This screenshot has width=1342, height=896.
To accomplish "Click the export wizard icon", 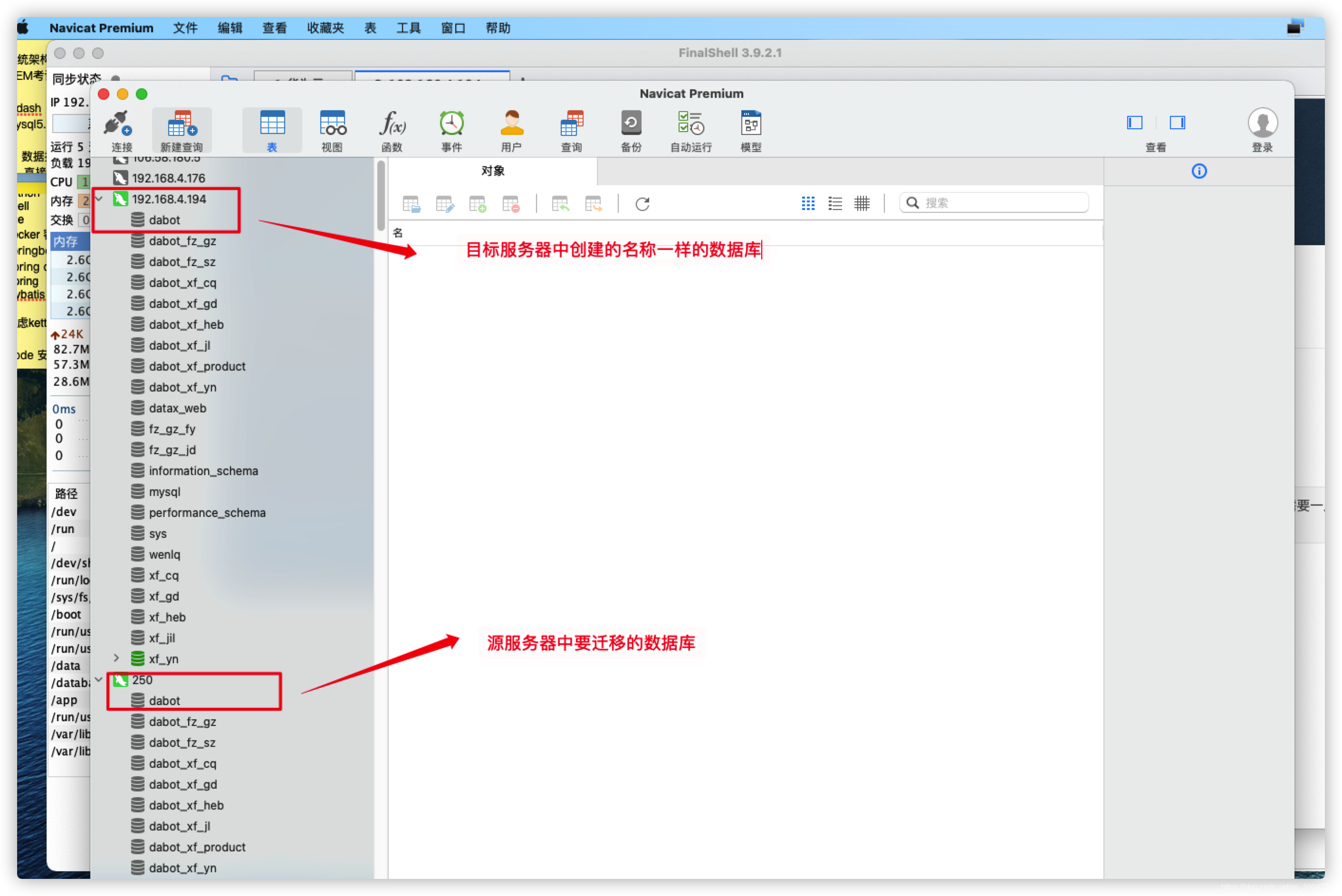I will [x=593, y=204].
